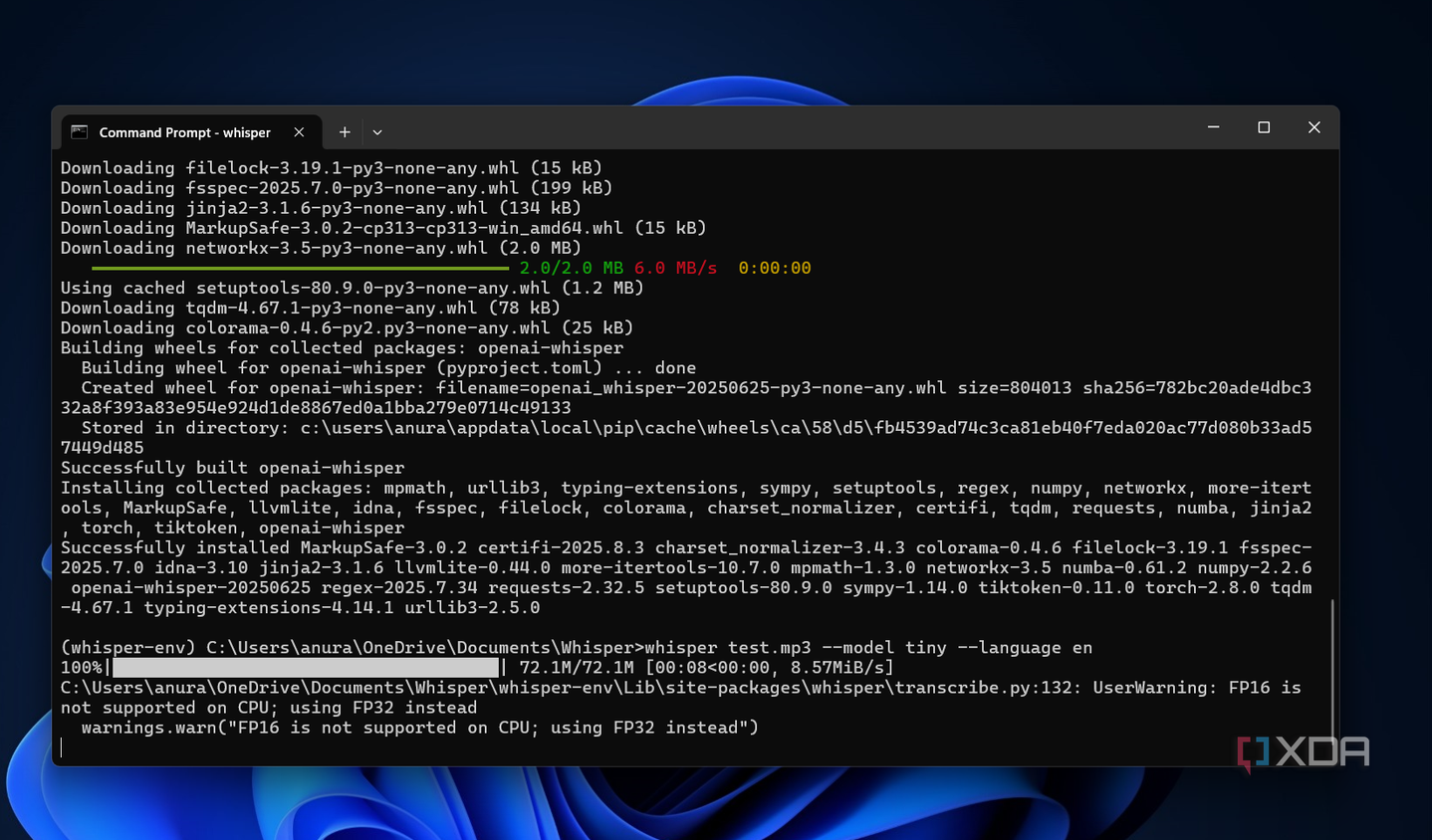Image resolution: width=1432 pixels, height=840 pixels.
Task: Click 'Successfully built openai-whisper' line
Action: [x=233, y=468]
